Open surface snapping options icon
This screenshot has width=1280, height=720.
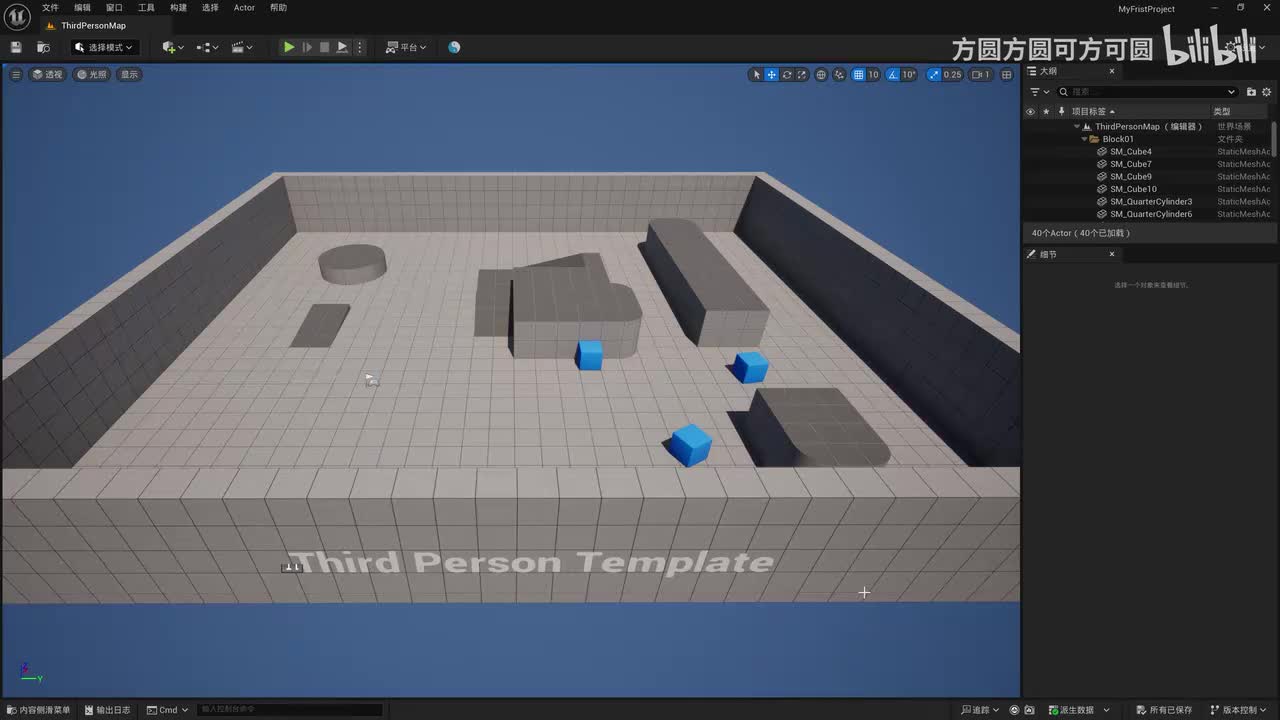click(x=840, y=74)
